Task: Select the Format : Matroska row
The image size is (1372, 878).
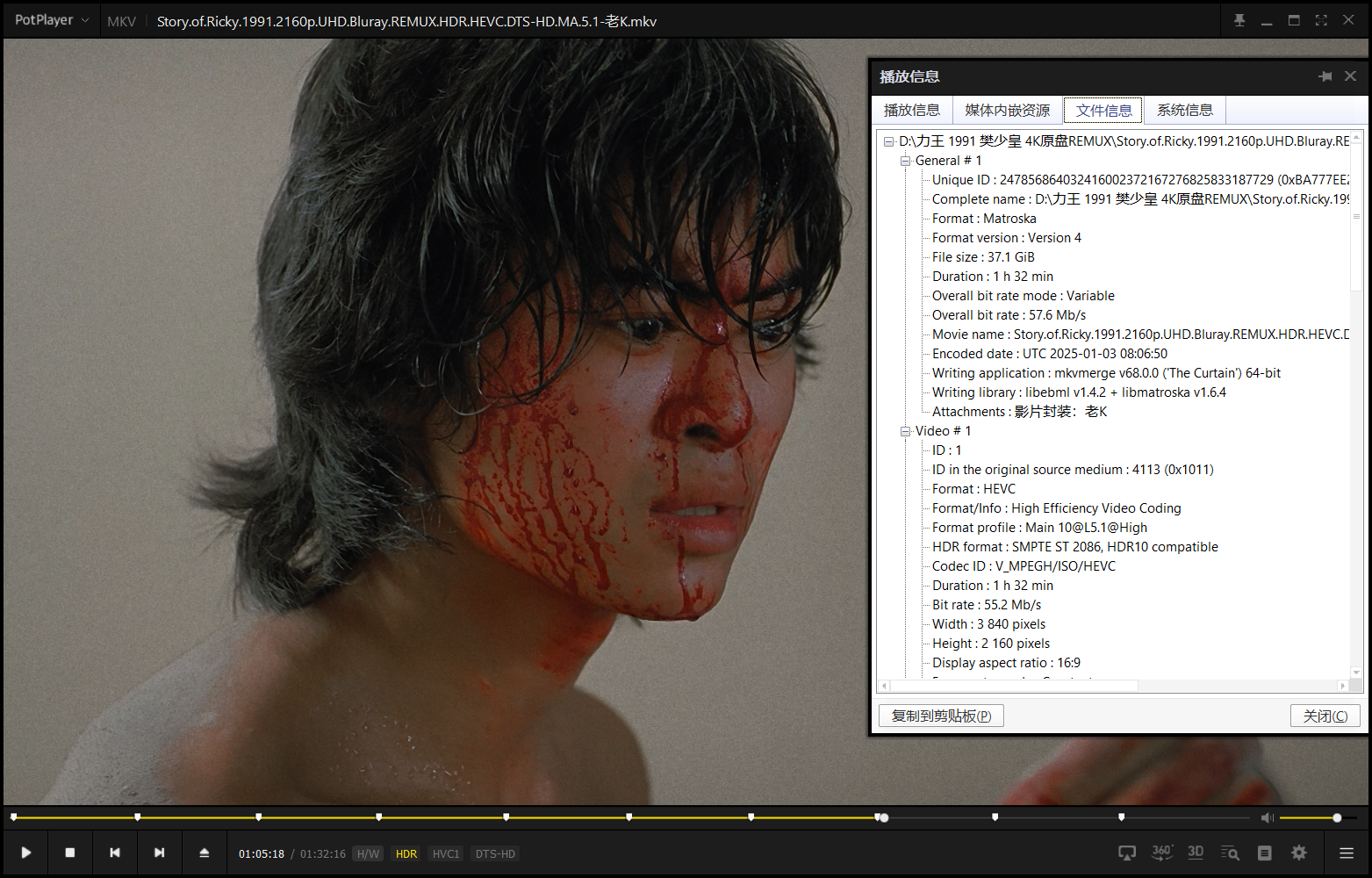Action: click(984, 219)
